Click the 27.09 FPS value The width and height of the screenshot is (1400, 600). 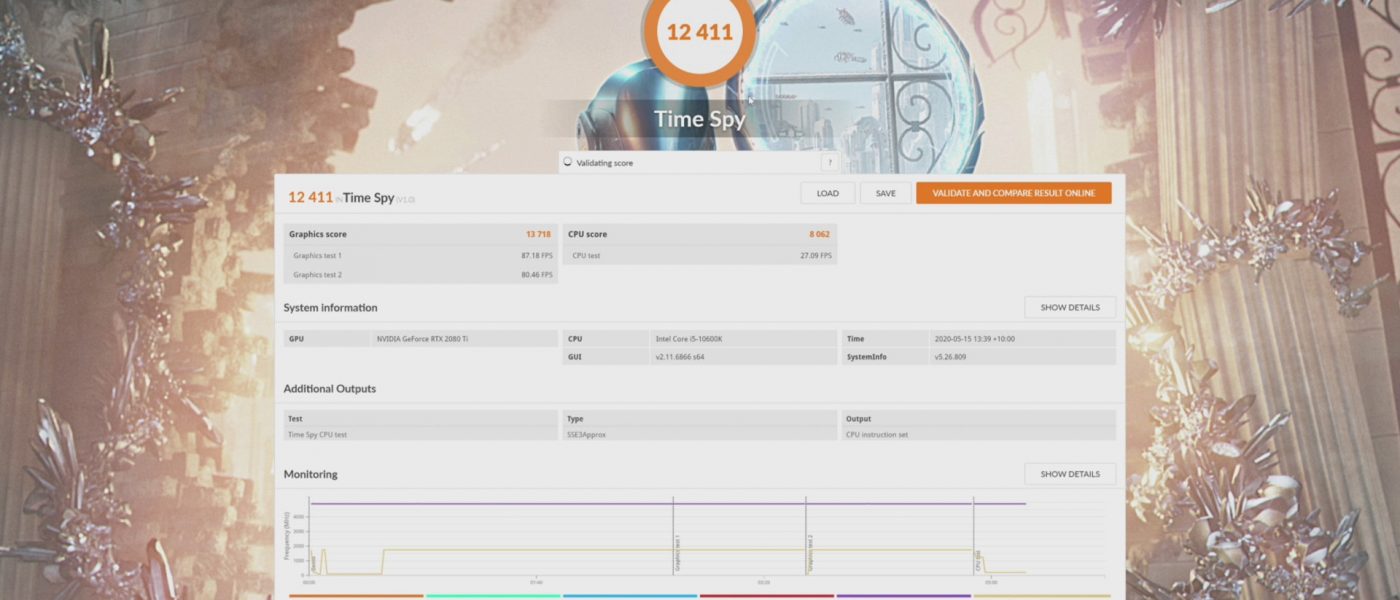coord(816,256)
